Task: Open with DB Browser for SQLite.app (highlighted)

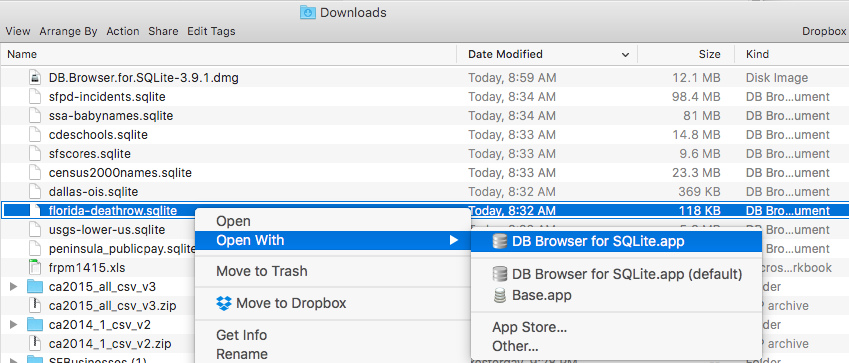Action: tap(617, 241)
